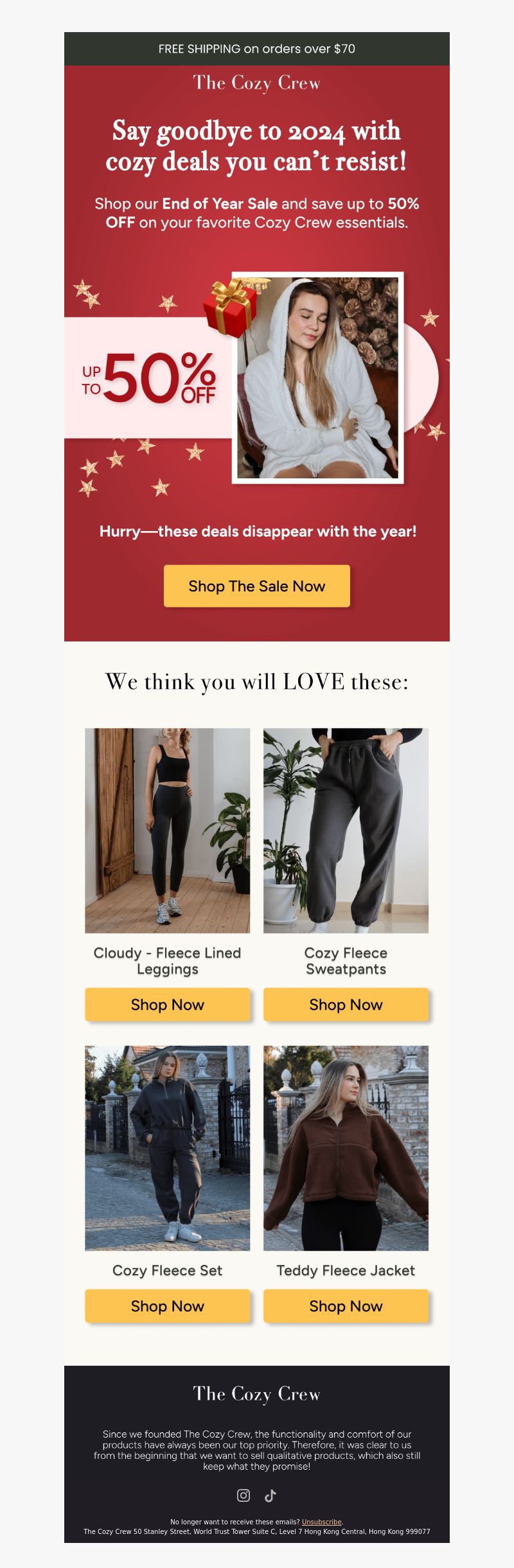Click The Cozy Crew footer logo
This screenshot has width=514, height=1568.
(257, 1394)
